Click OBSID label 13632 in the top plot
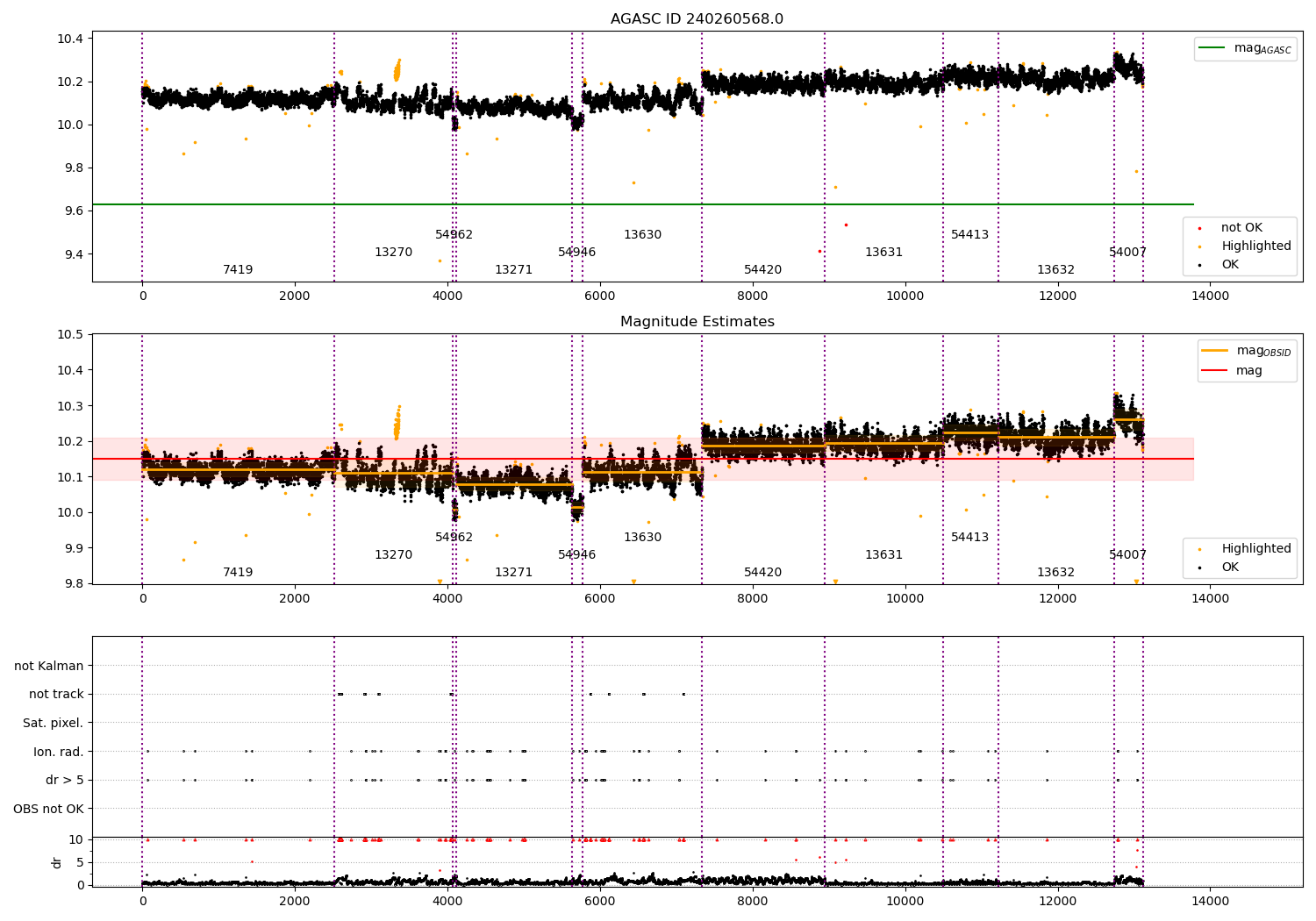This screenshot has width=1316, height=921. tap(1055, 270)
